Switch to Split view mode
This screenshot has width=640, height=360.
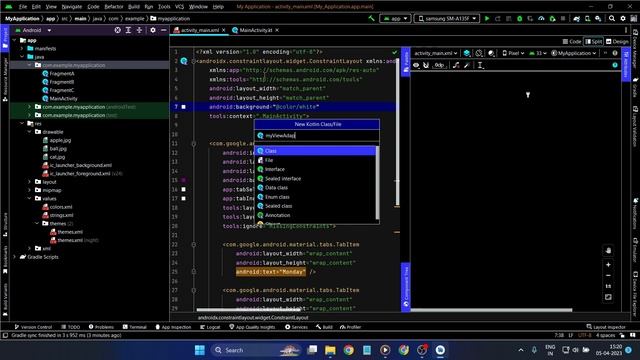[x=594, y=42]
